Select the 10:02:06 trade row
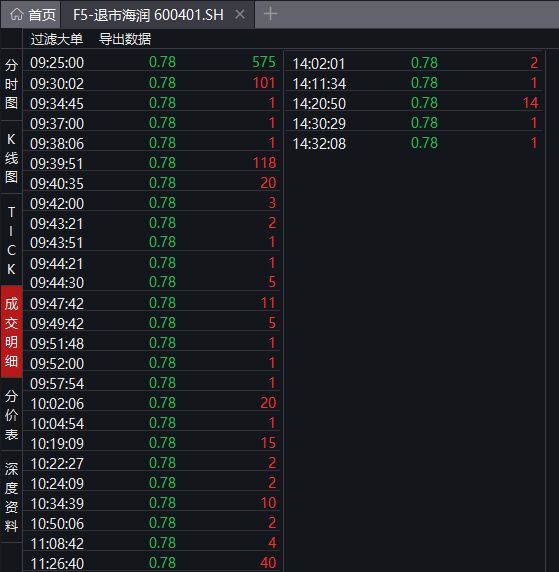This screenshot has height=572, width=559. [152, 403]
